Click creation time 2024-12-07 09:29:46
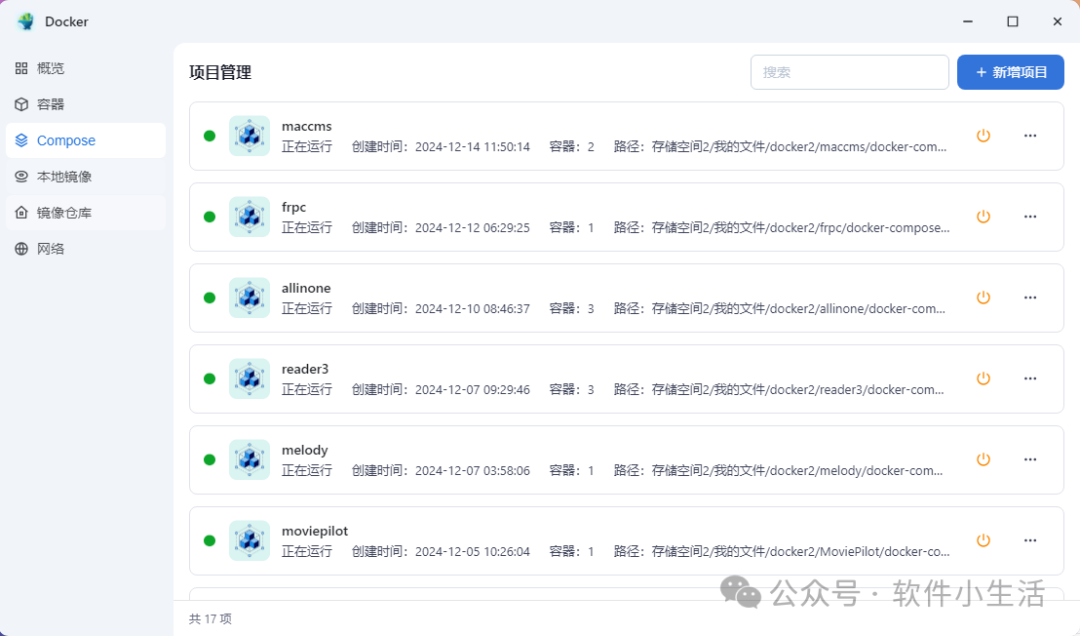The image size is (1080, 636). click(x=472, y=389)
